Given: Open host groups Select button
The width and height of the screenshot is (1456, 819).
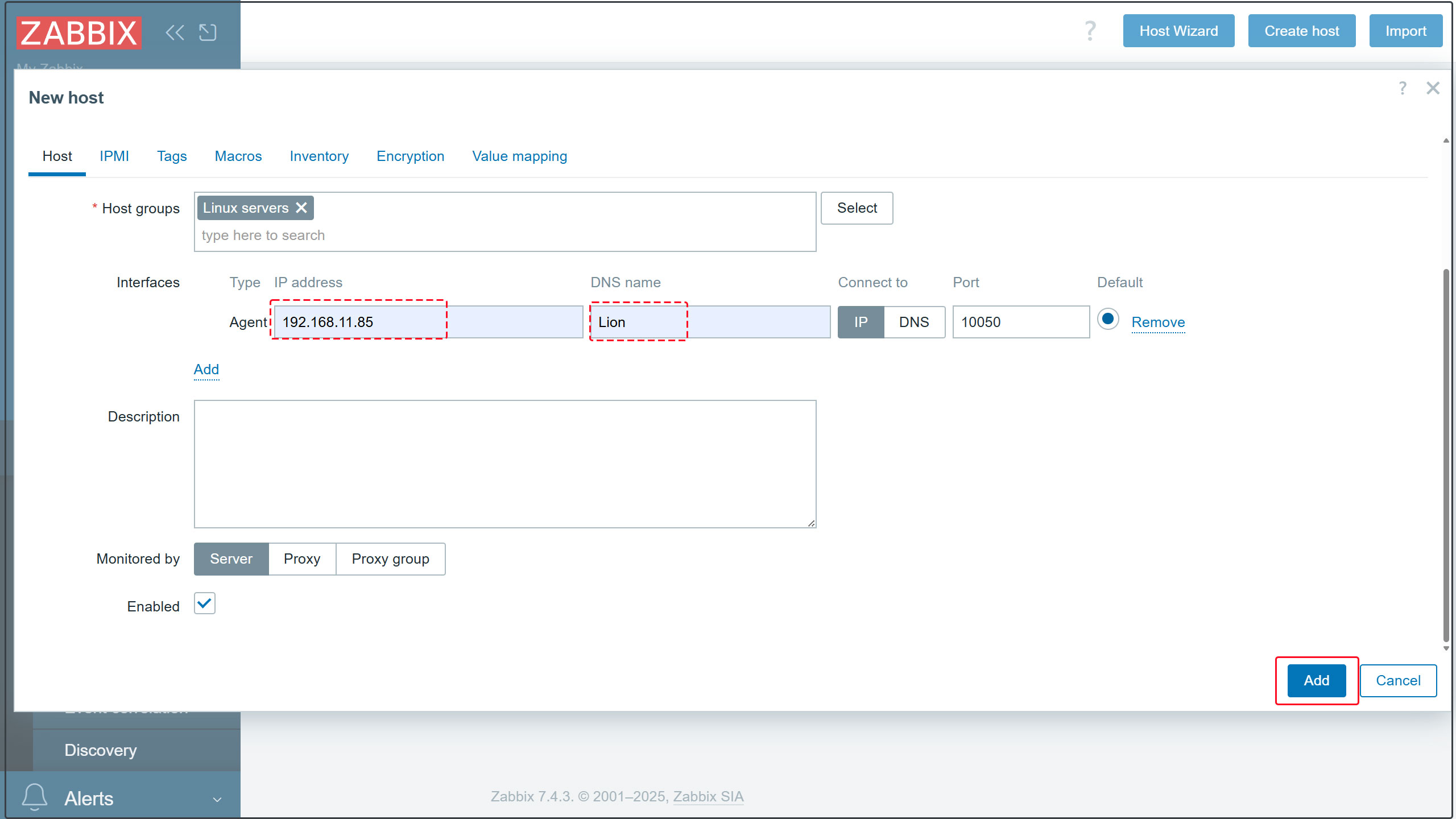Looking at the screenshot, I should click(856, 208).
